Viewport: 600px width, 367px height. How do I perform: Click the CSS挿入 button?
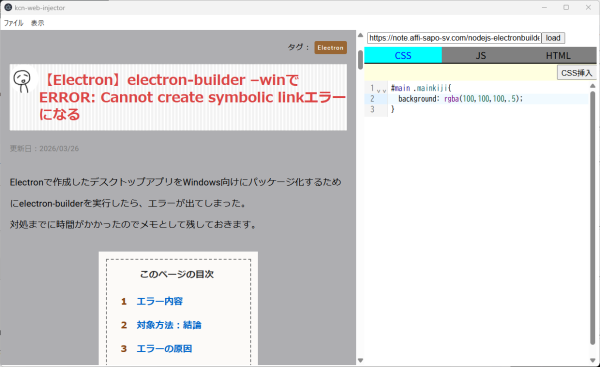[576, 73]
